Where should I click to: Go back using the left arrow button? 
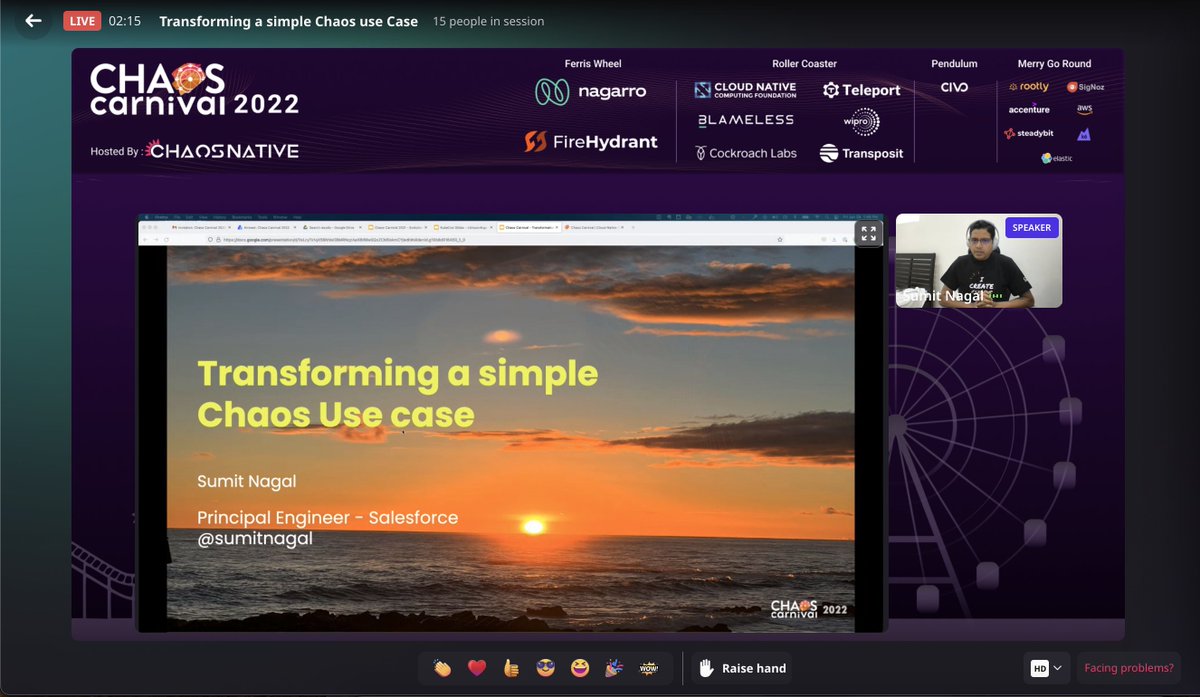point(33,21)
